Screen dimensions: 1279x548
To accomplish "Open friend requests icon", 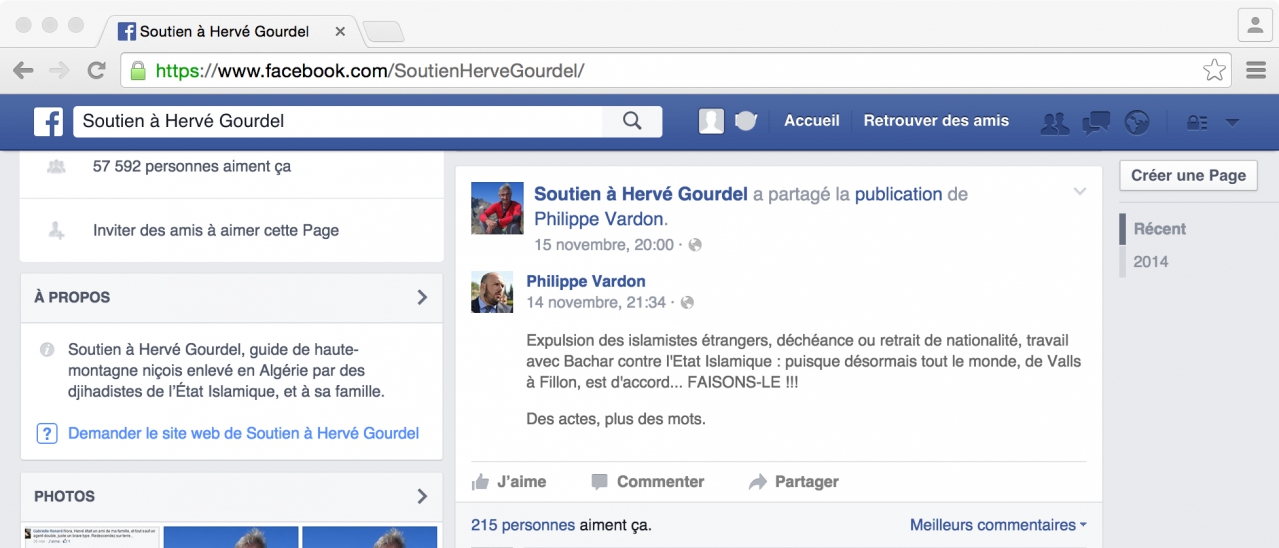I will [1054, 122].
